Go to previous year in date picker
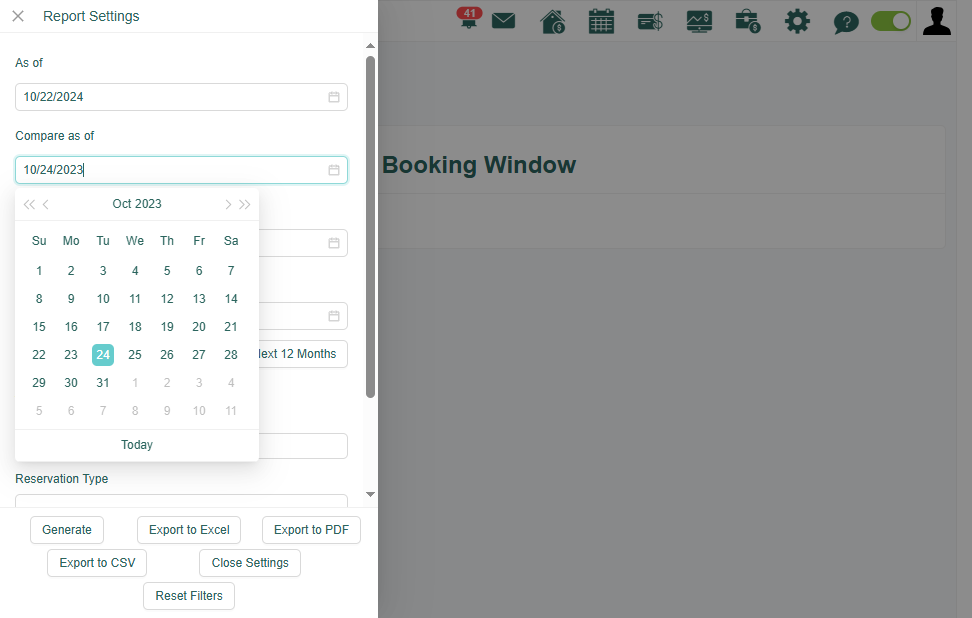Viewport: 972px width, 618px height. (x=29, y=205)
